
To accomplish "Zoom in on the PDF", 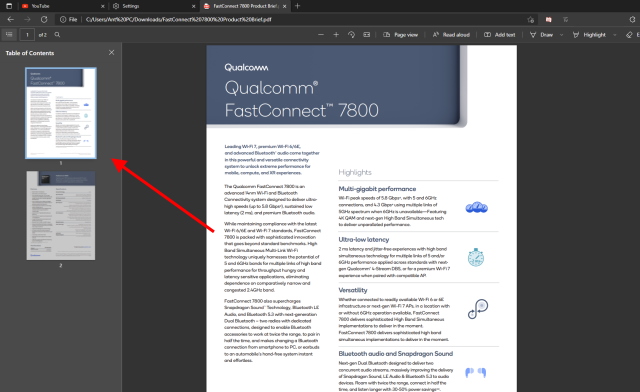I will click(x=336, y=35).
